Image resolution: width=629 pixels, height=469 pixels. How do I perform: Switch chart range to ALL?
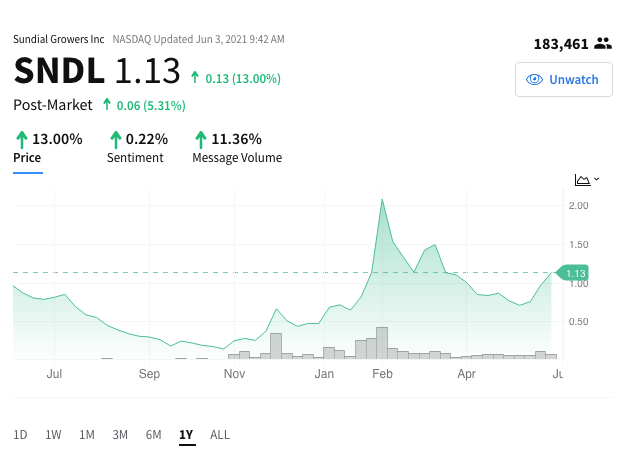pyautogui.click(x=220, y=435)
